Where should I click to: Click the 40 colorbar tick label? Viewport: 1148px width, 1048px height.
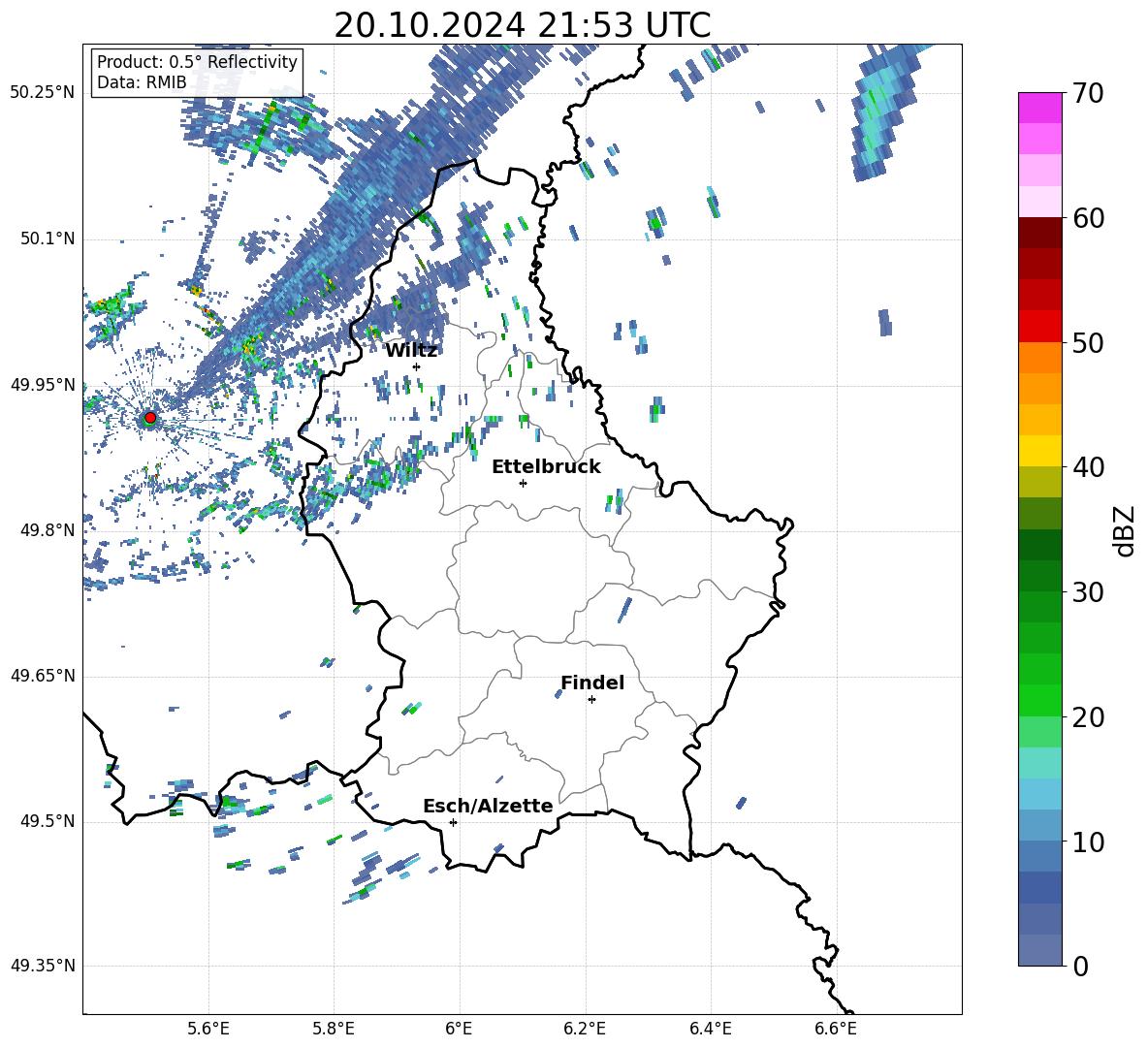point(1087,467)
